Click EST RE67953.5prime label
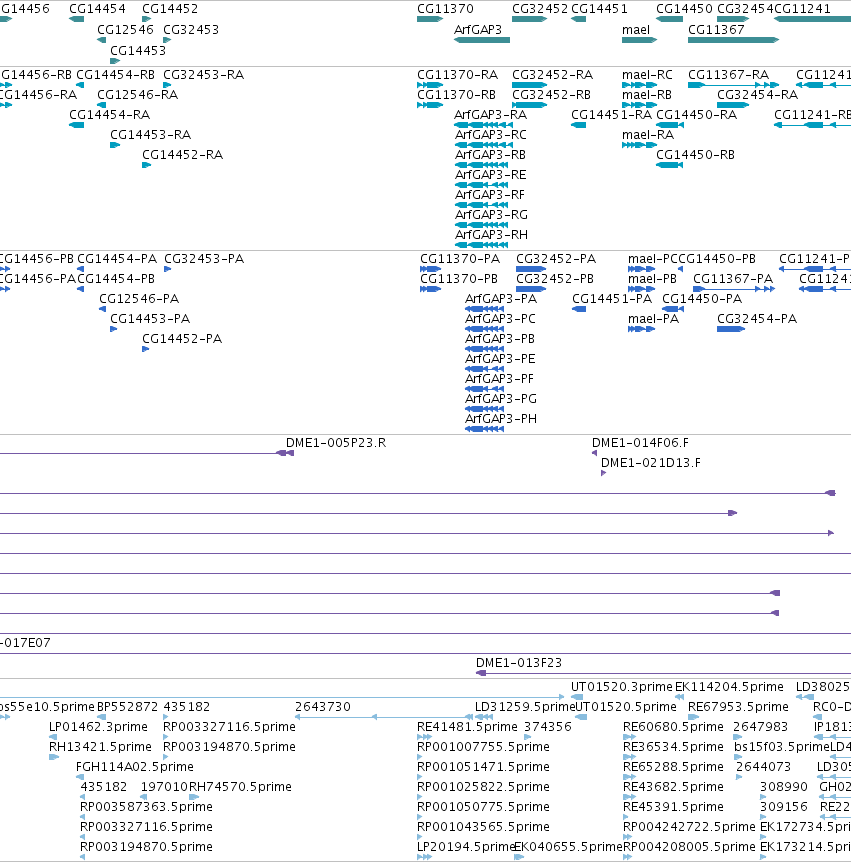The width and height of the screenshot is (851, 862). pos(738,707)
